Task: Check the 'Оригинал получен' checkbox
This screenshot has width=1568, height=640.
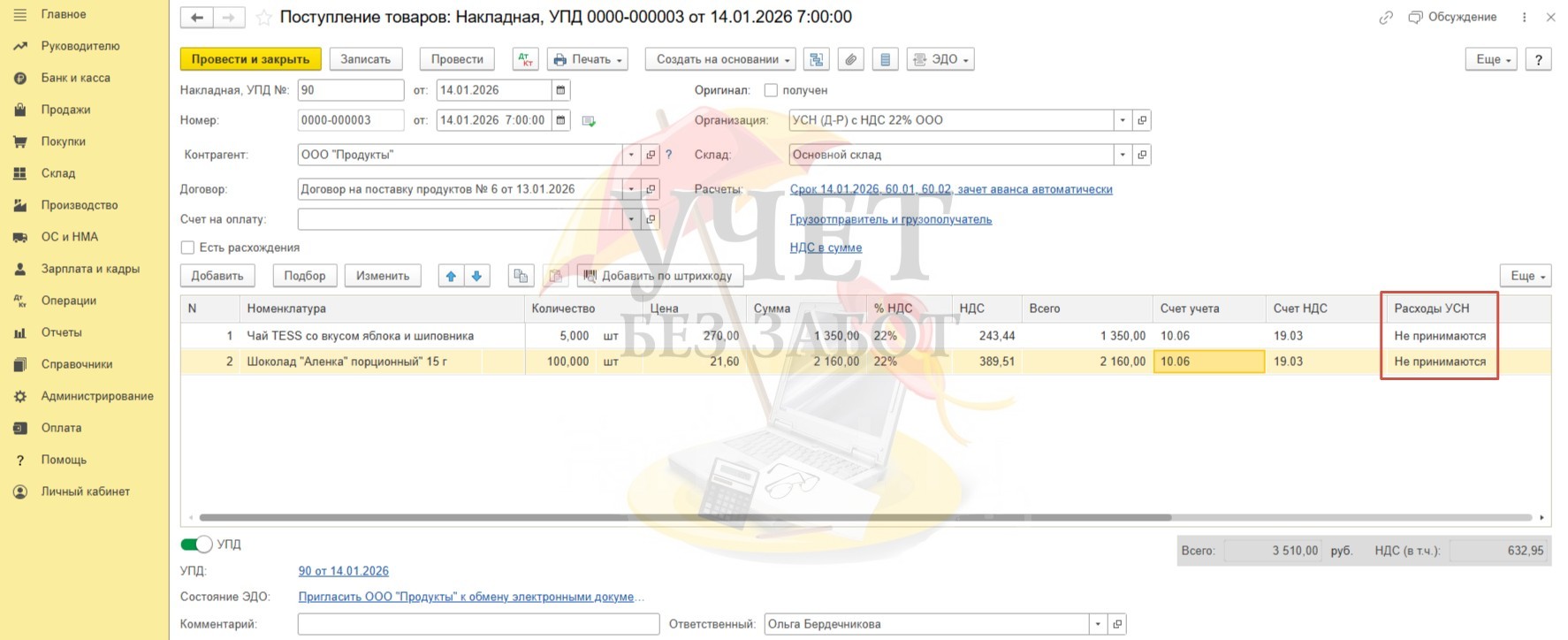Action: [771, 90]
